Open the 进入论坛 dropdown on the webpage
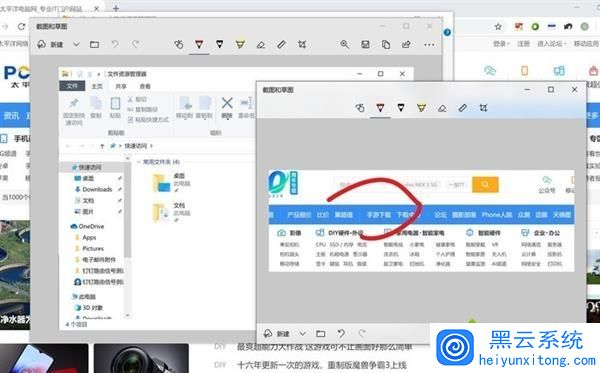 (552, 44)
